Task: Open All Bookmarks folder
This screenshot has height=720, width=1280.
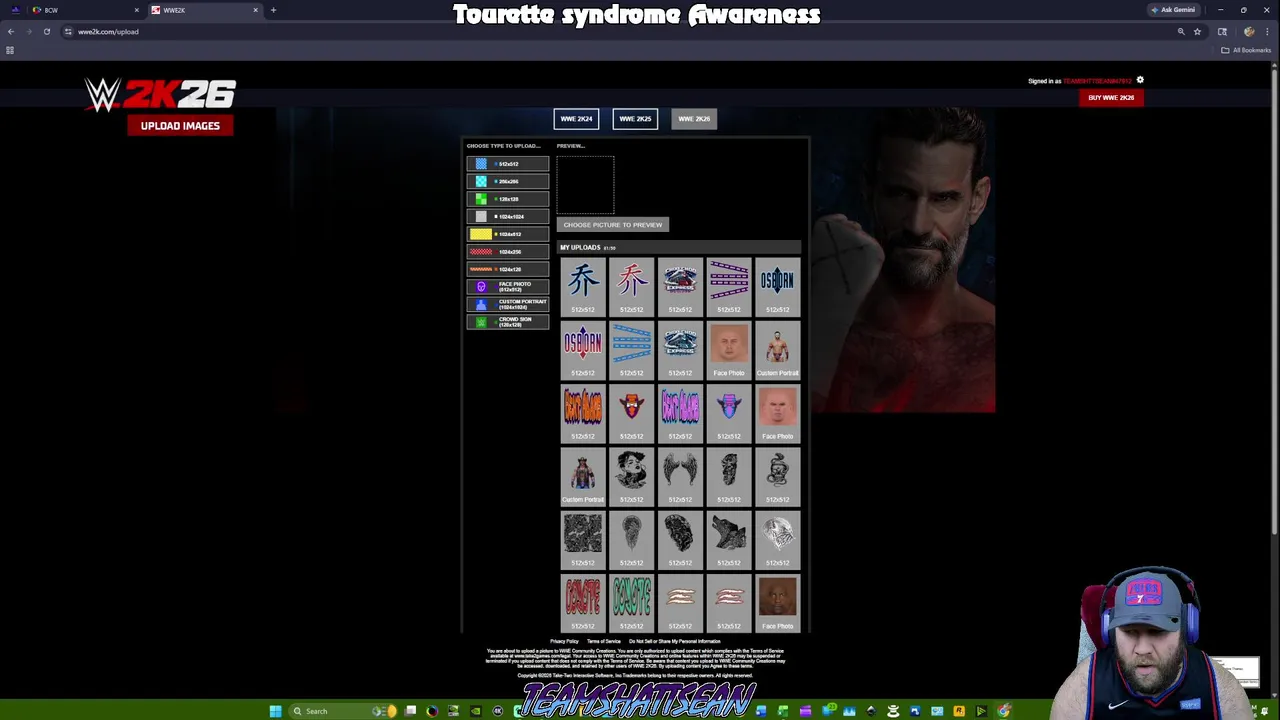Action: tap(1246, 50)
